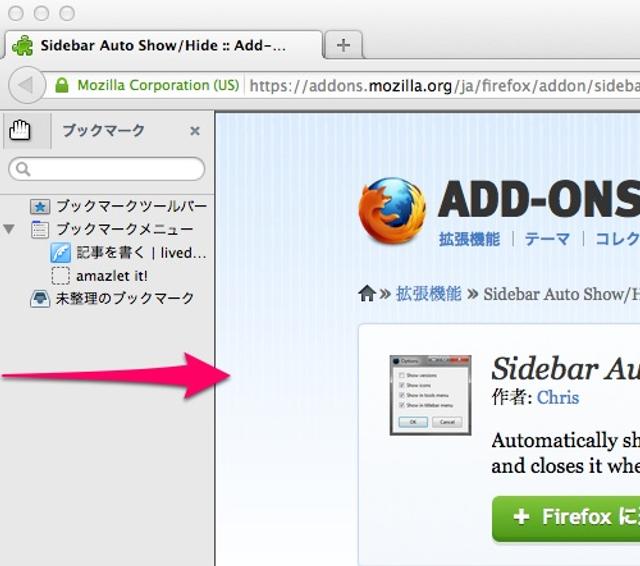Open the amazlet it! bookmarklet
The image size is (640, 566).
tap(100, 276)
